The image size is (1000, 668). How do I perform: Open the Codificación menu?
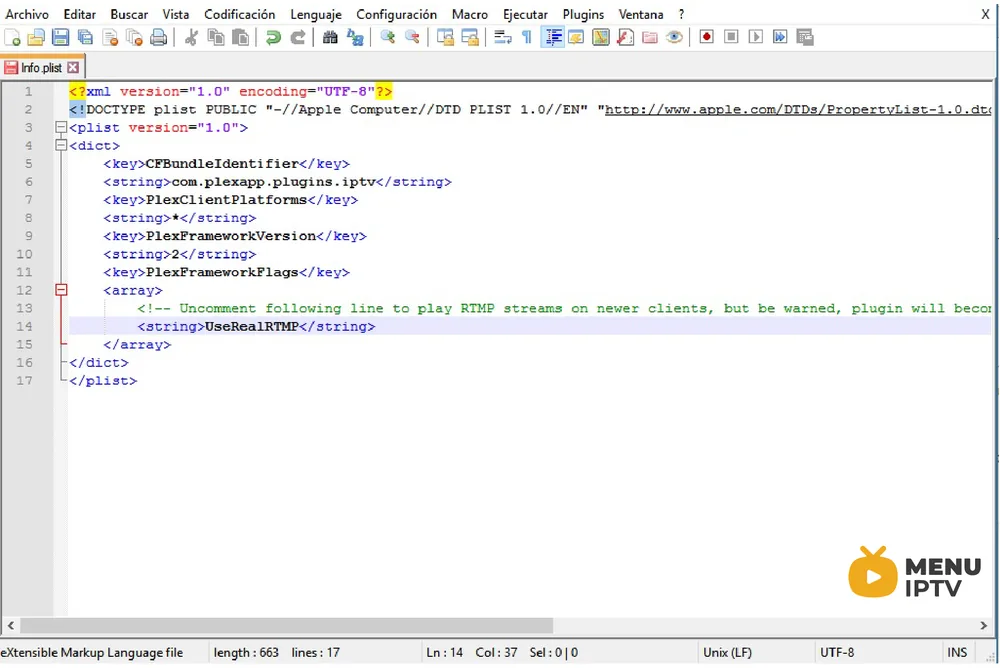[x=240, y=14]
